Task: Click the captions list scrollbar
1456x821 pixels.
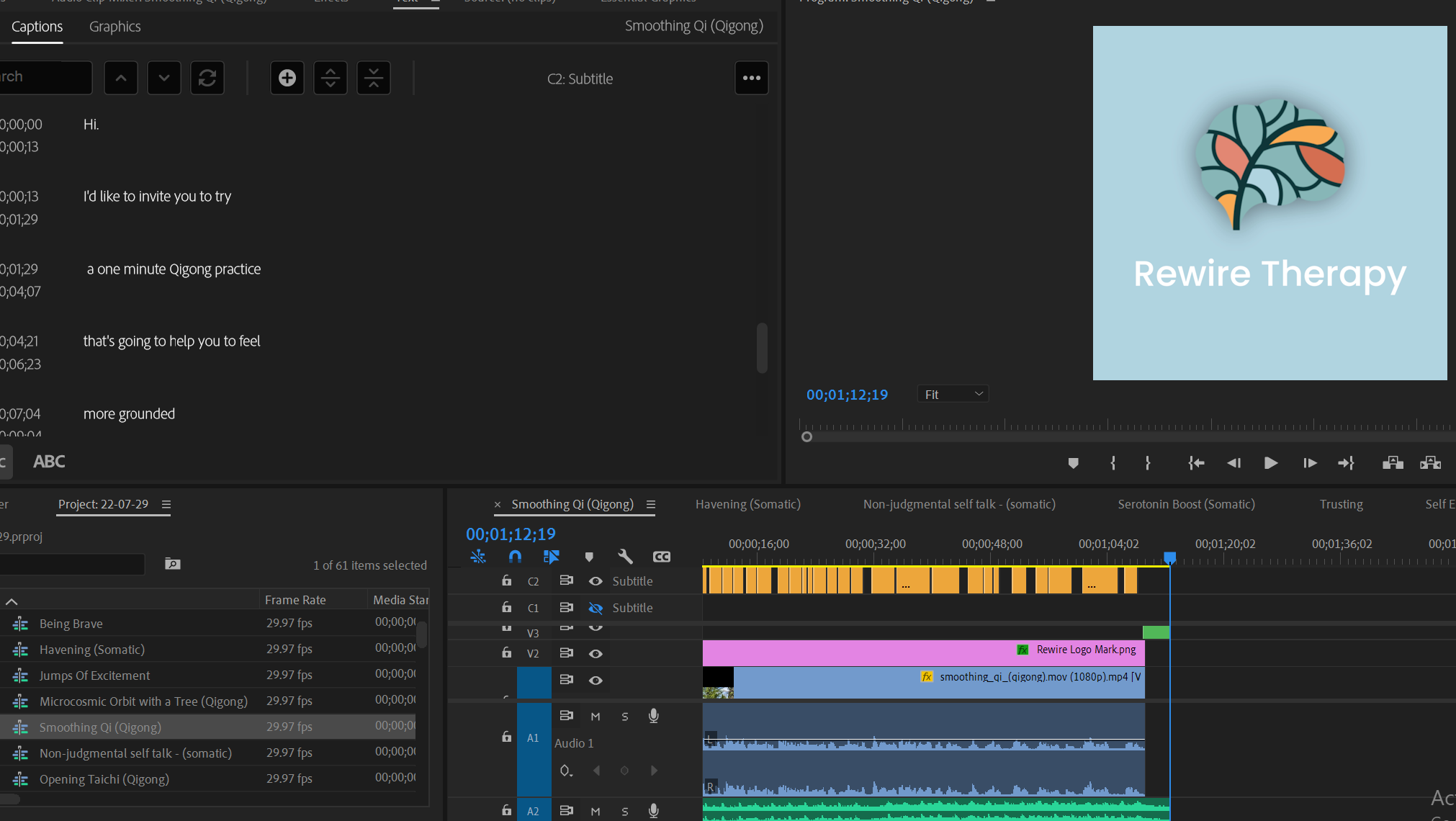Action: [762, 349]
